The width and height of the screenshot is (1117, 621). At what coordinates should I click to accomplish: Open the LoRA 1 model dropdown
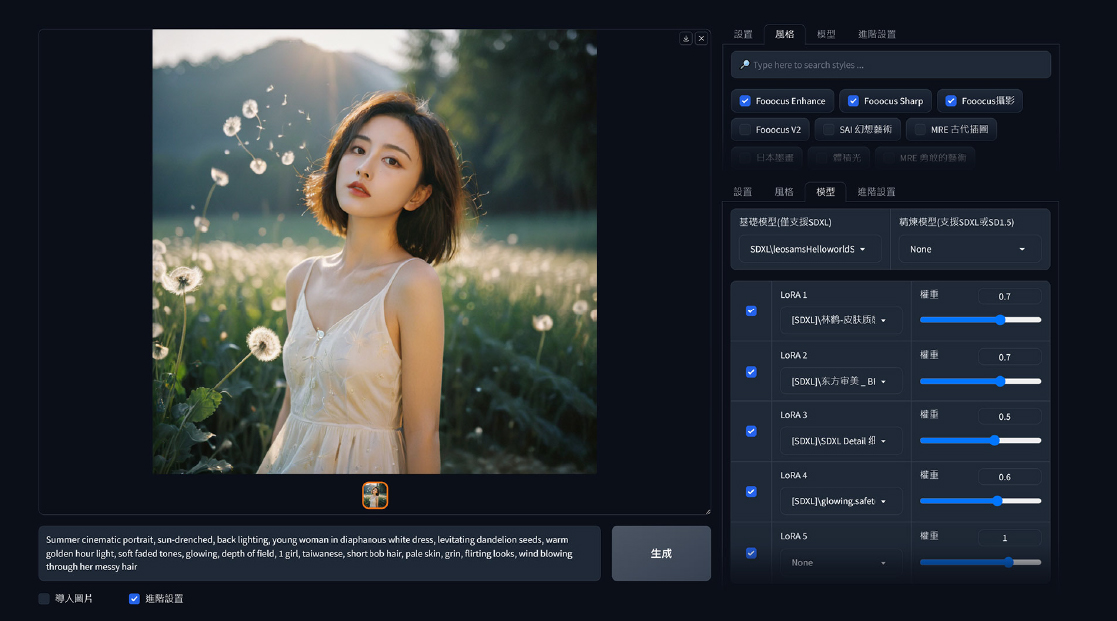(841, 320)
